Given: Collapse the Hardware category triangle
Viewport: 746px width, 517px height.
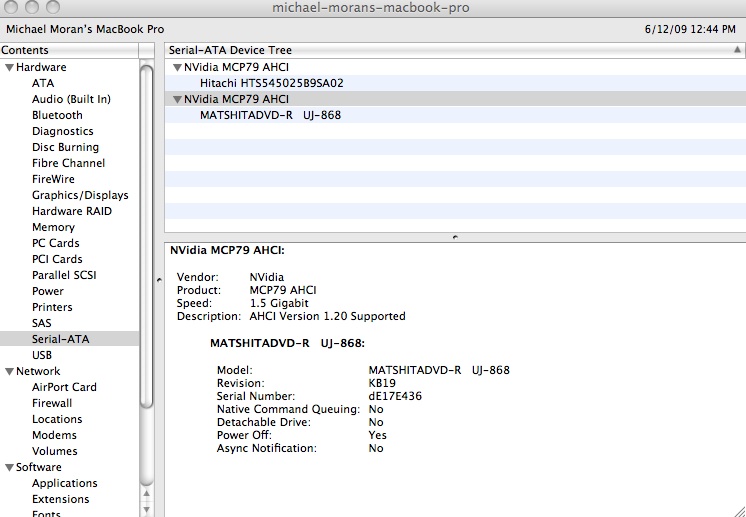Looking at the screenshot, I should [9, 68].
